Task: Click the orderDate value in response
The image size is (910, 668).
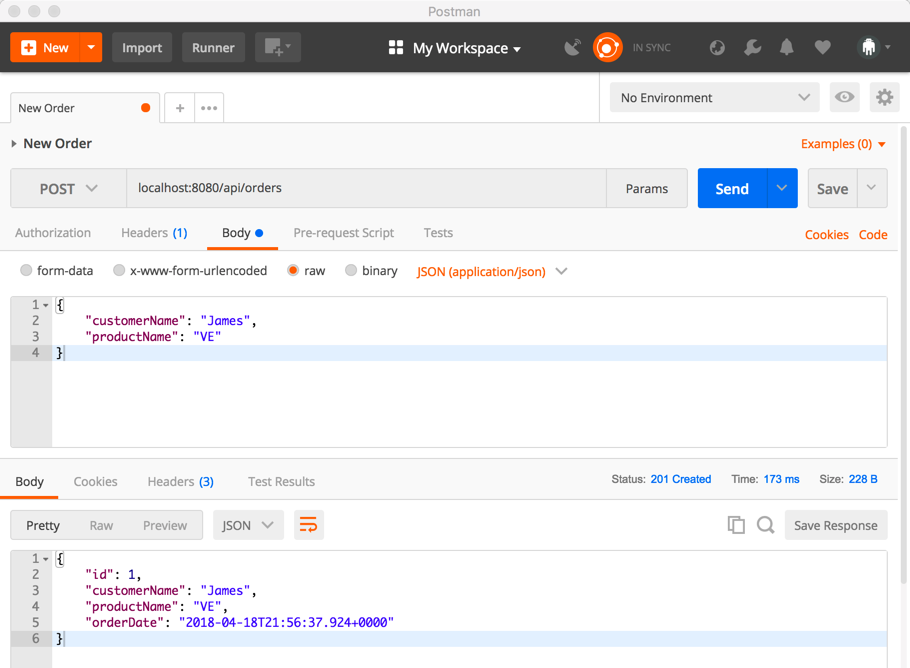Action: pyautogui.click(x=286, y=623)
